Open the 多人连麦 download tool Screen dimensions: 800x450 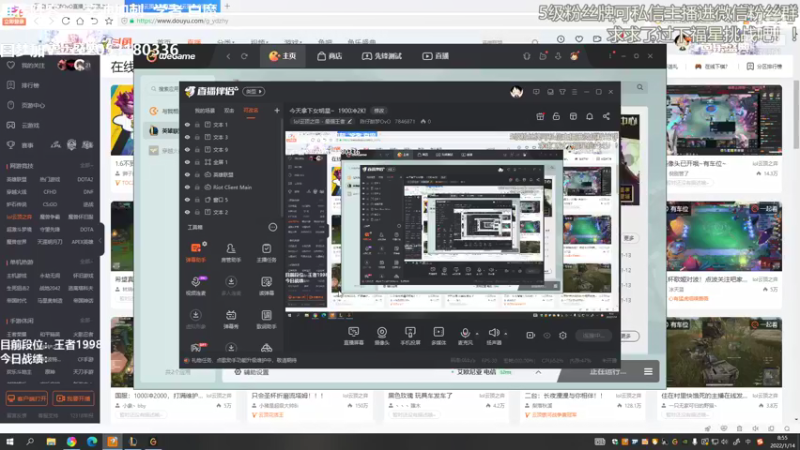(231, 286)
